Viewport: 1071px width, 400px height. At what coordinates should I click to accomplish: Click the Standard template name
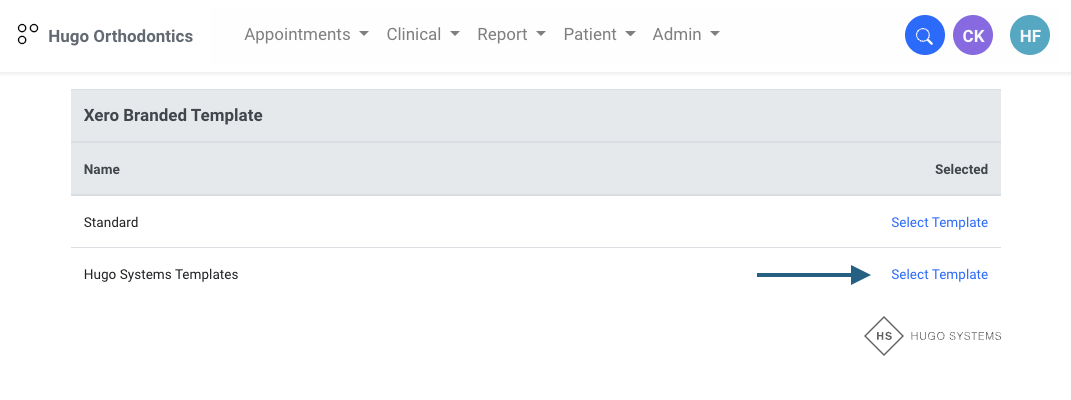tap(111, 222)
